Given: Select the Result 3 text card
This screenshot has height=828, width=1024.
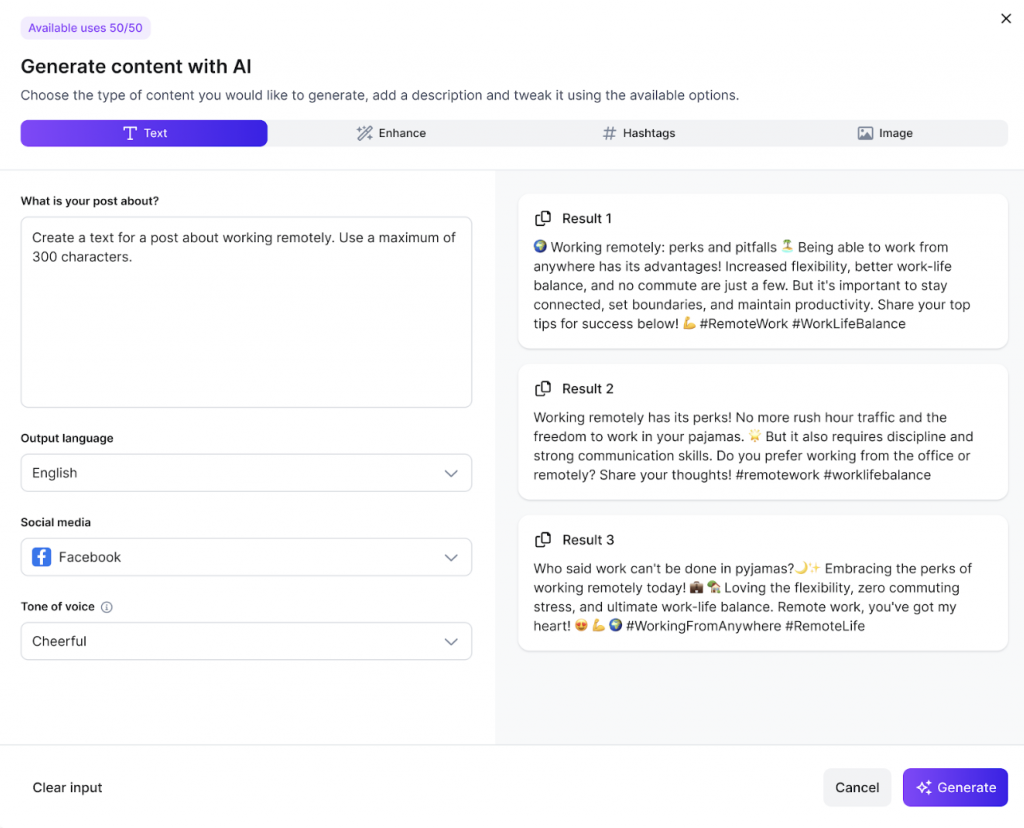Looking at the screenshot, I should [762, 597].
